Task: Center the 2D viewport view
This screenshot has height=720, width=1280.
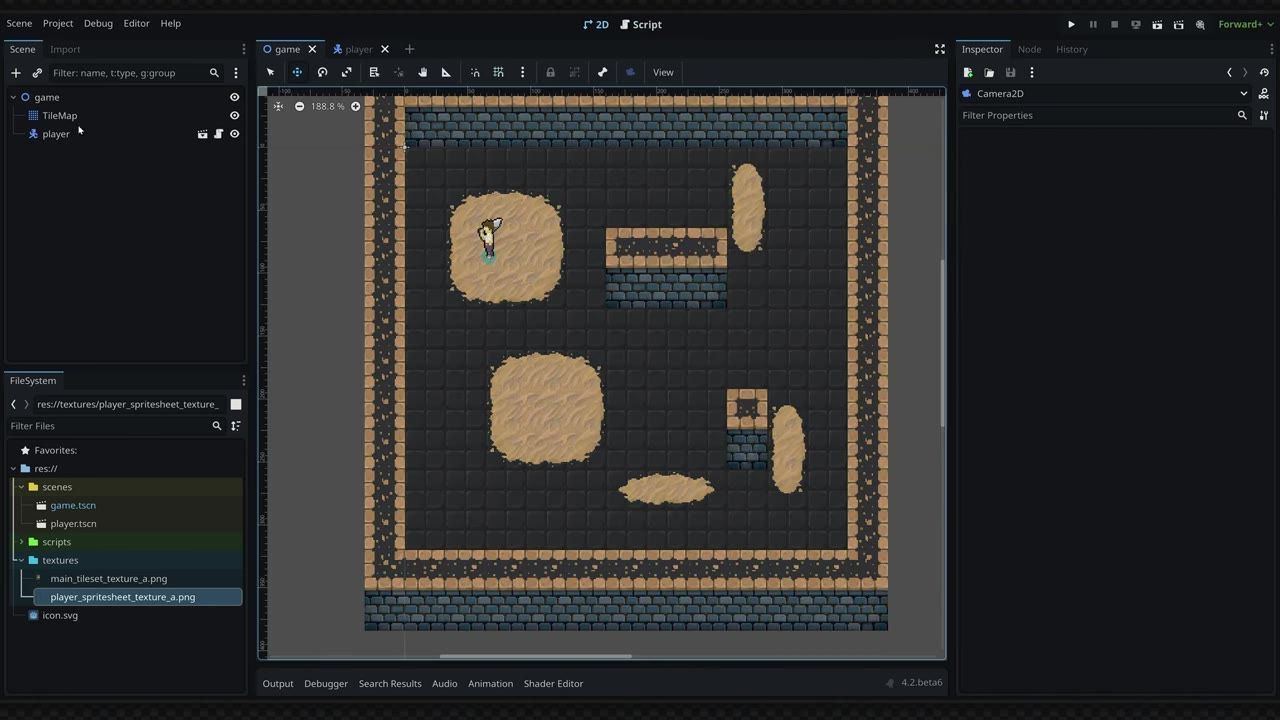Action: tap(278, 106)
